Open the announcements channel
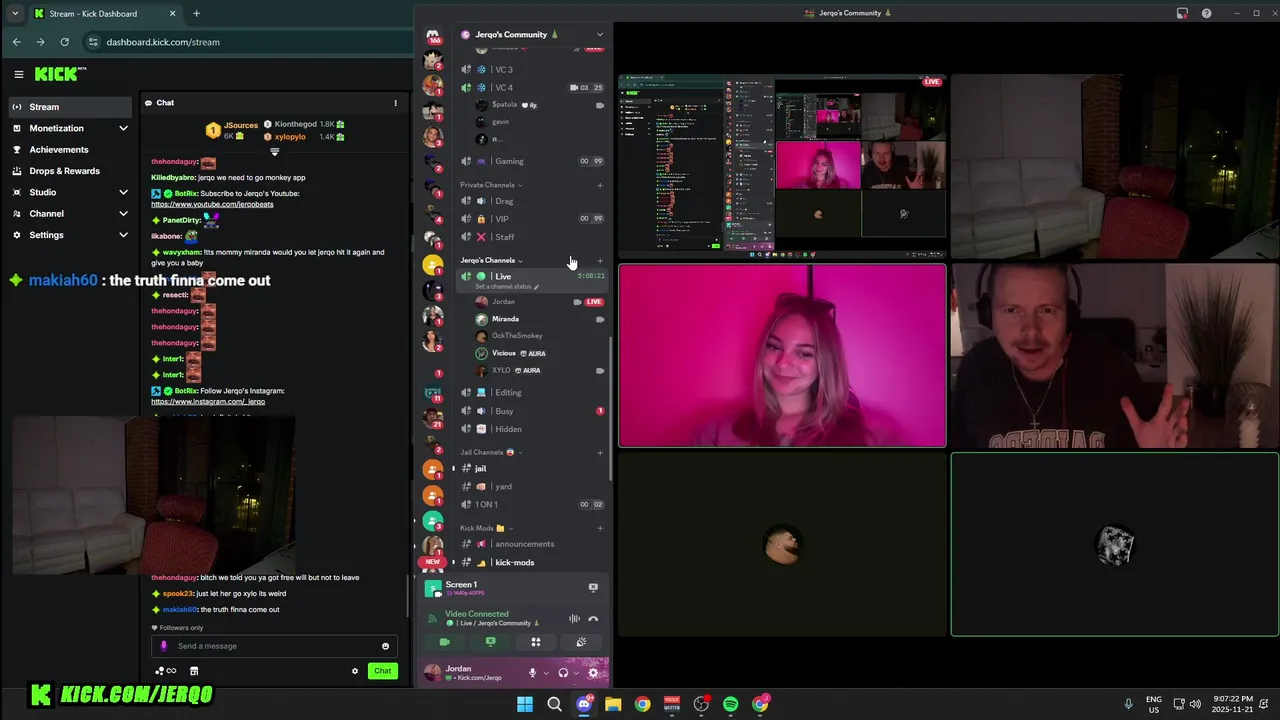Image resolution: width=1280 pixels, height=720 pixels. tap(532, 544)
